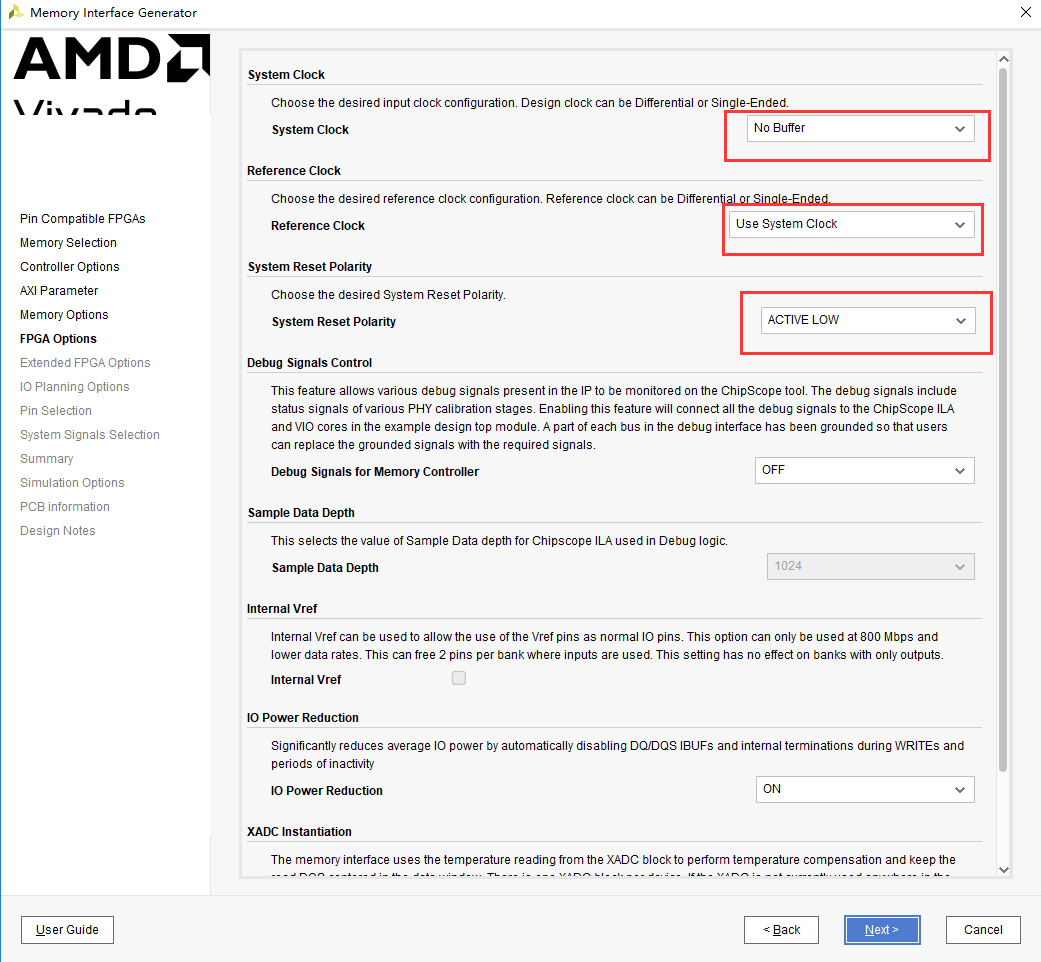Click the Vivado app icon in title bar
1041x962 pixels.
pyautogui.click(x=15, y=12)
